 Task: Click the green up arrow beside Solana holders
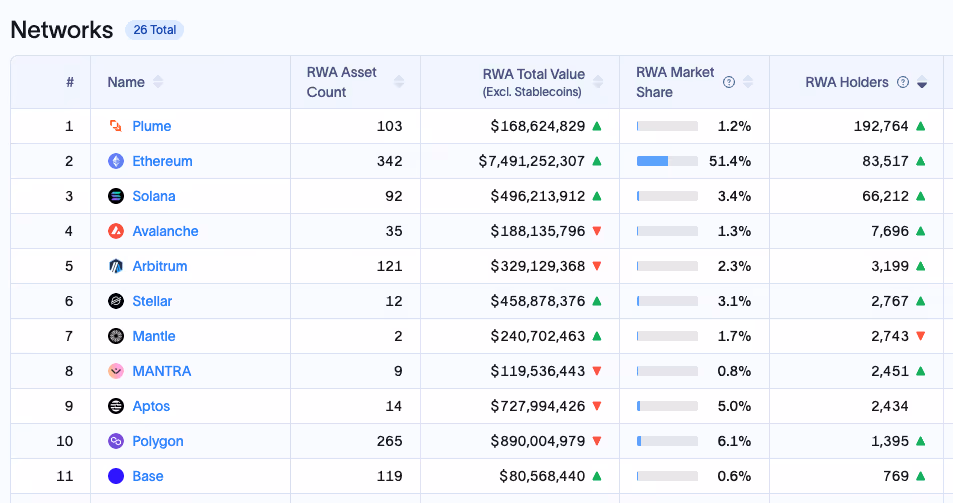click(921, 196)
